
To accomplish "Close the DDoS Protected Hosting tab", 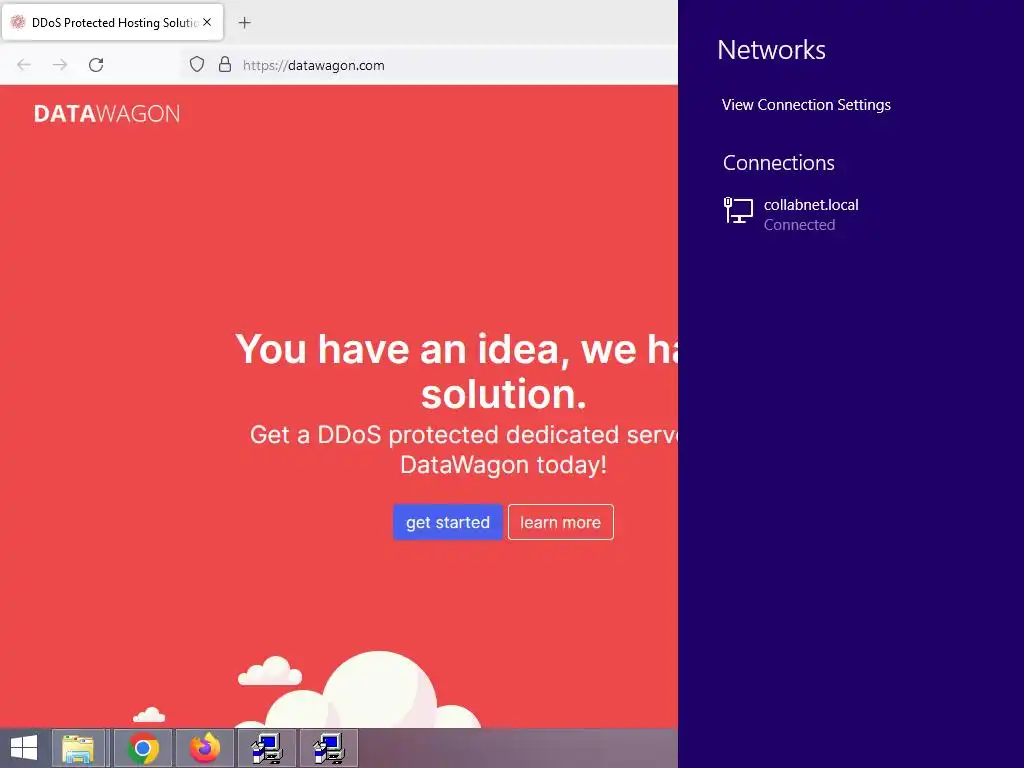I will pyautogui.click(x=207, y=22).
